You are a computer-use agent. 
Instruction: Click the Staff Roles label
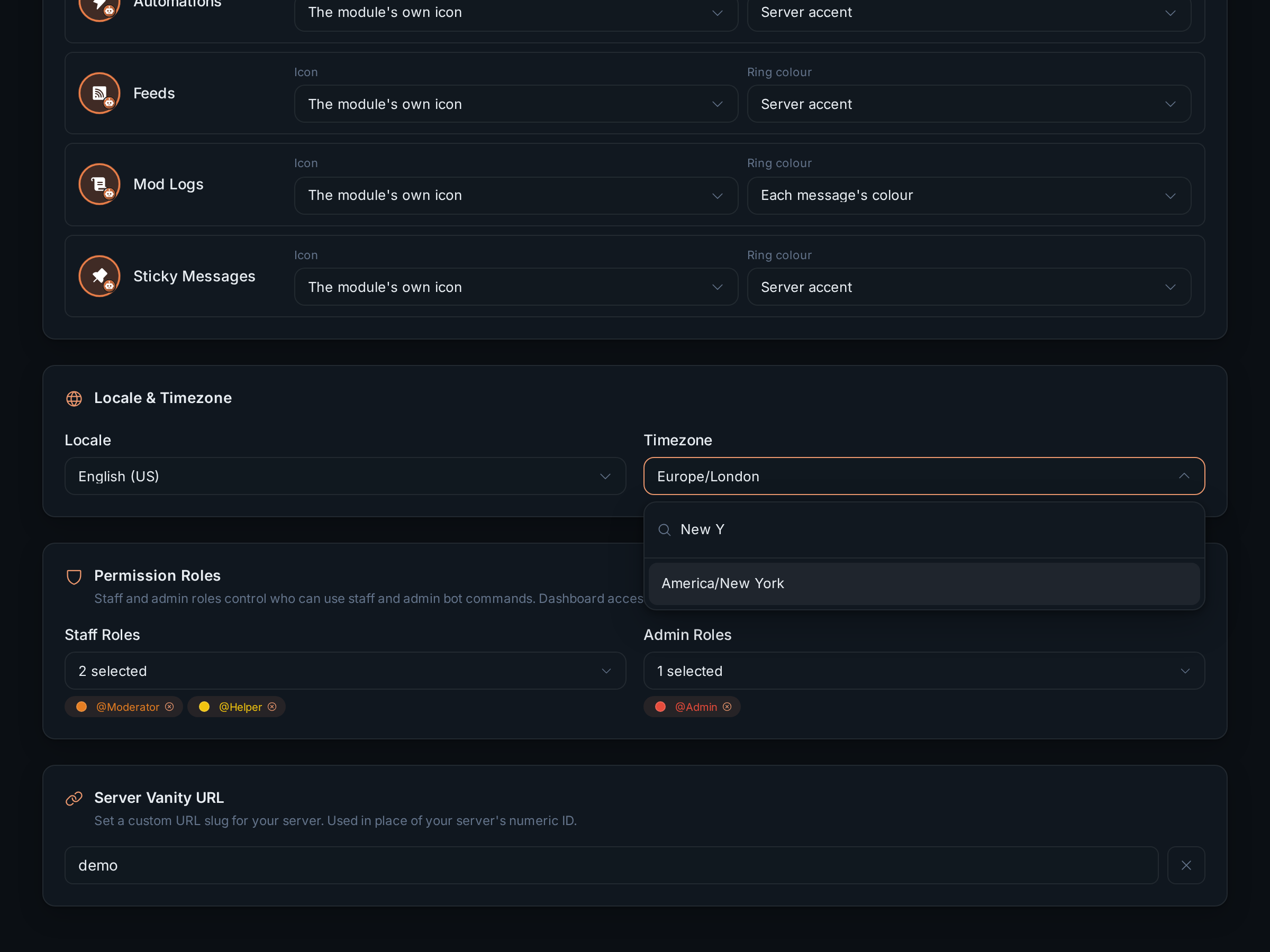point(102,635)
